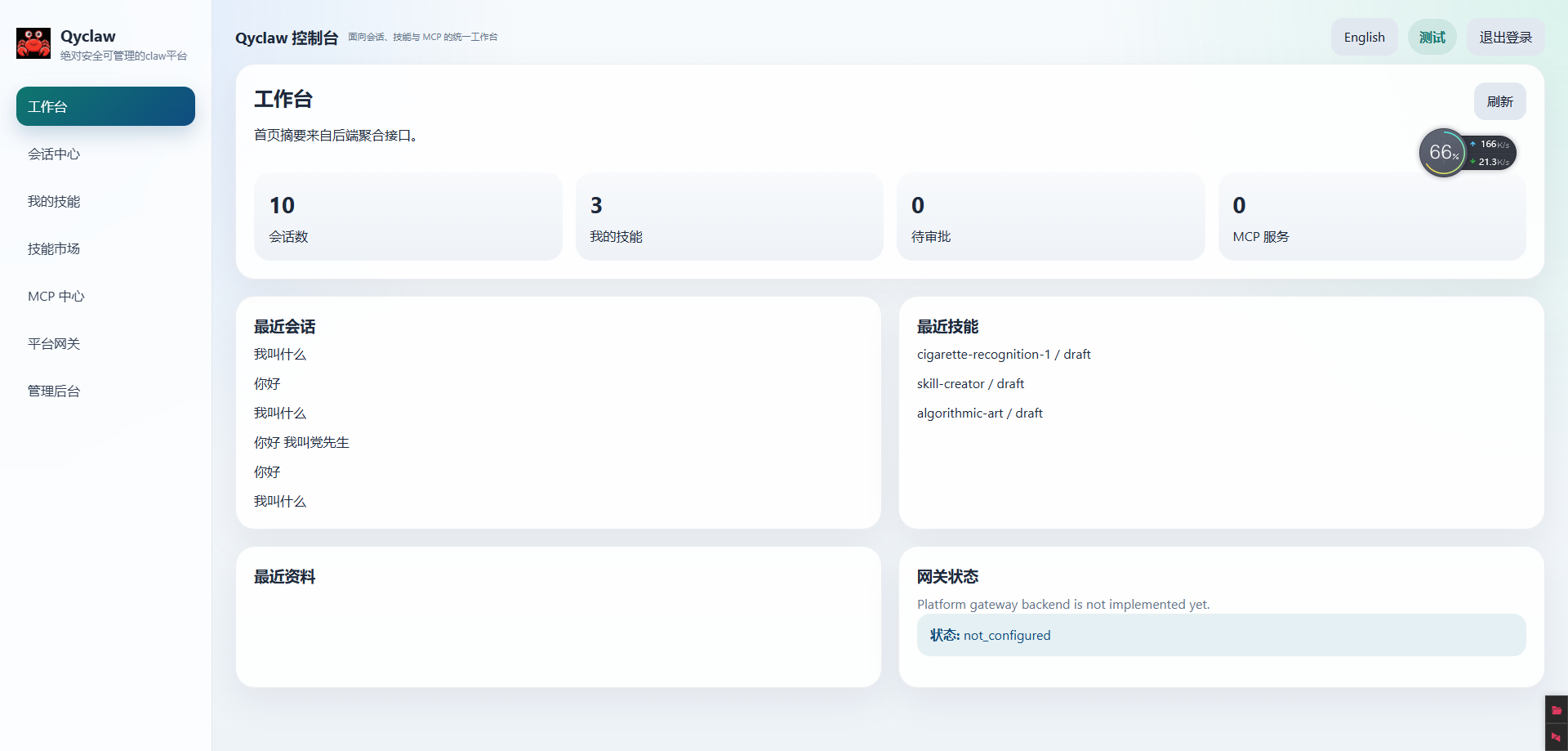
Task: Open the 我的技能 stat card showing 3
Action: pyautogui.click(x=729, y=217)
